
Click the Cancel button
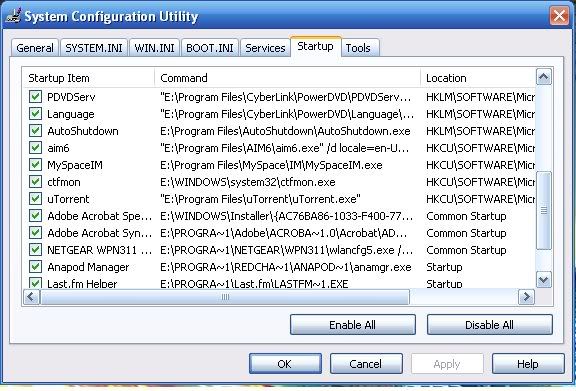point(366,364)
